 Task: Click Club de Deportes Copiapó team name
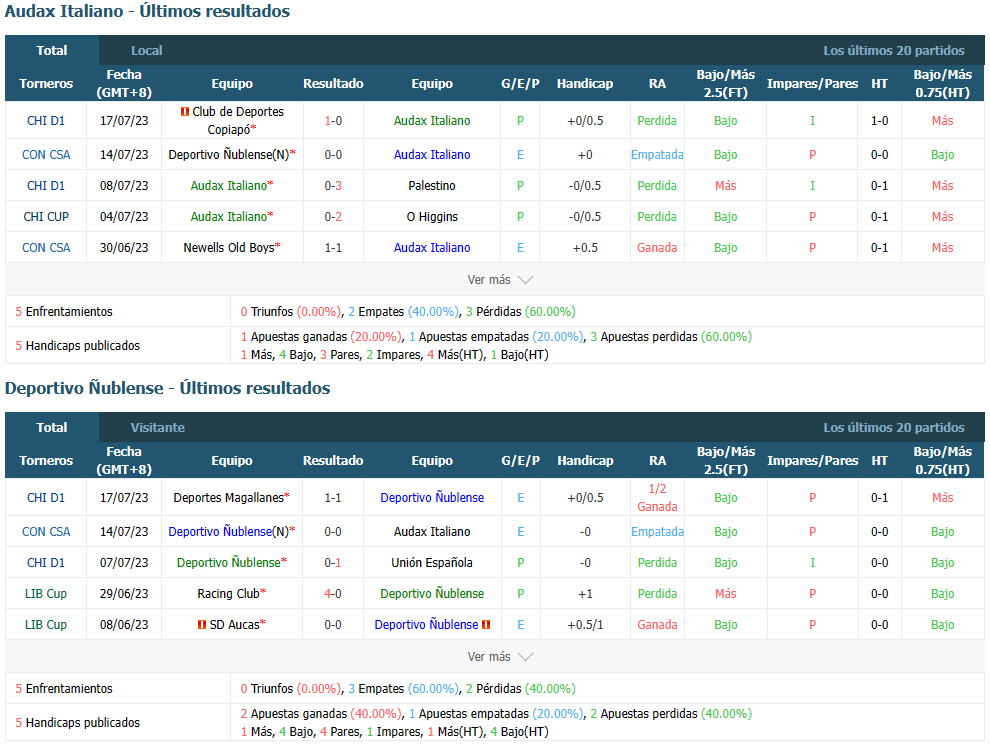point(238,121)
